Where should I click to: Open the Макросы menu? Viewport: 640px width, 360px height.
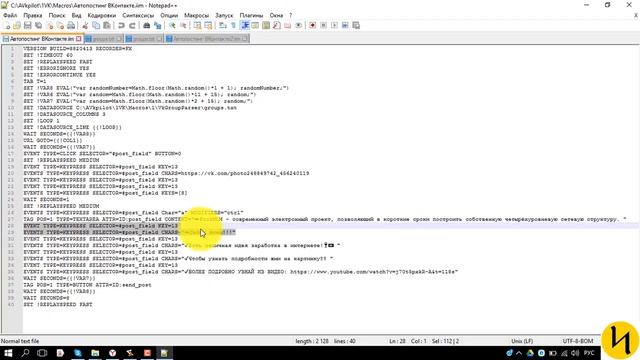196,15
